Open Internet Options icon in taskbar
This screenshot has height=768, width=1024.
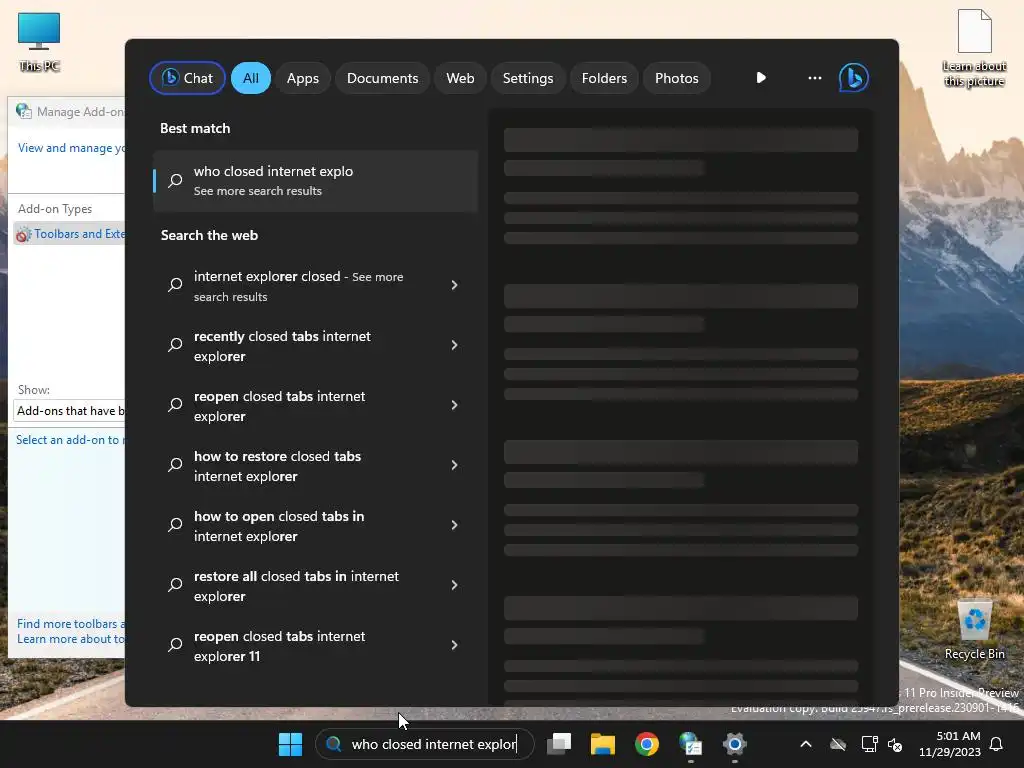(x=690, y=744)
